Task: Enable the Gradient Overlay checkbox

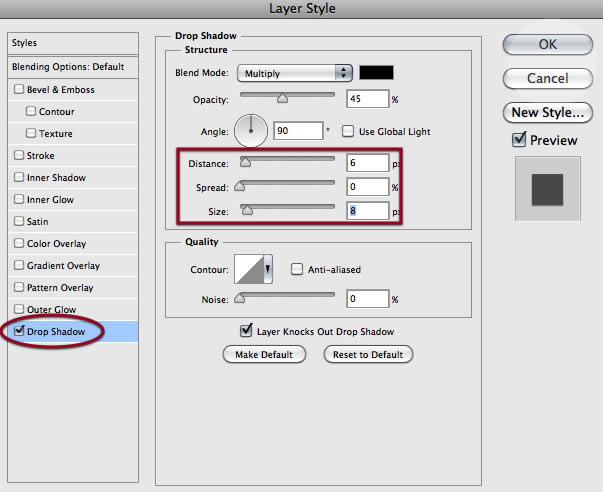Action: [18, 265]
